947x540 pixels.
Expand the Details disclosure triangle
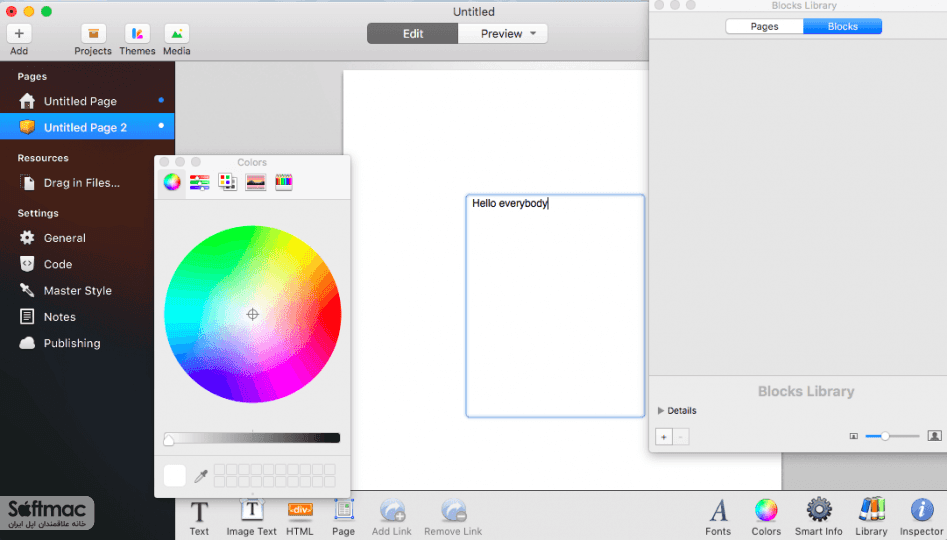click(661, 411)
